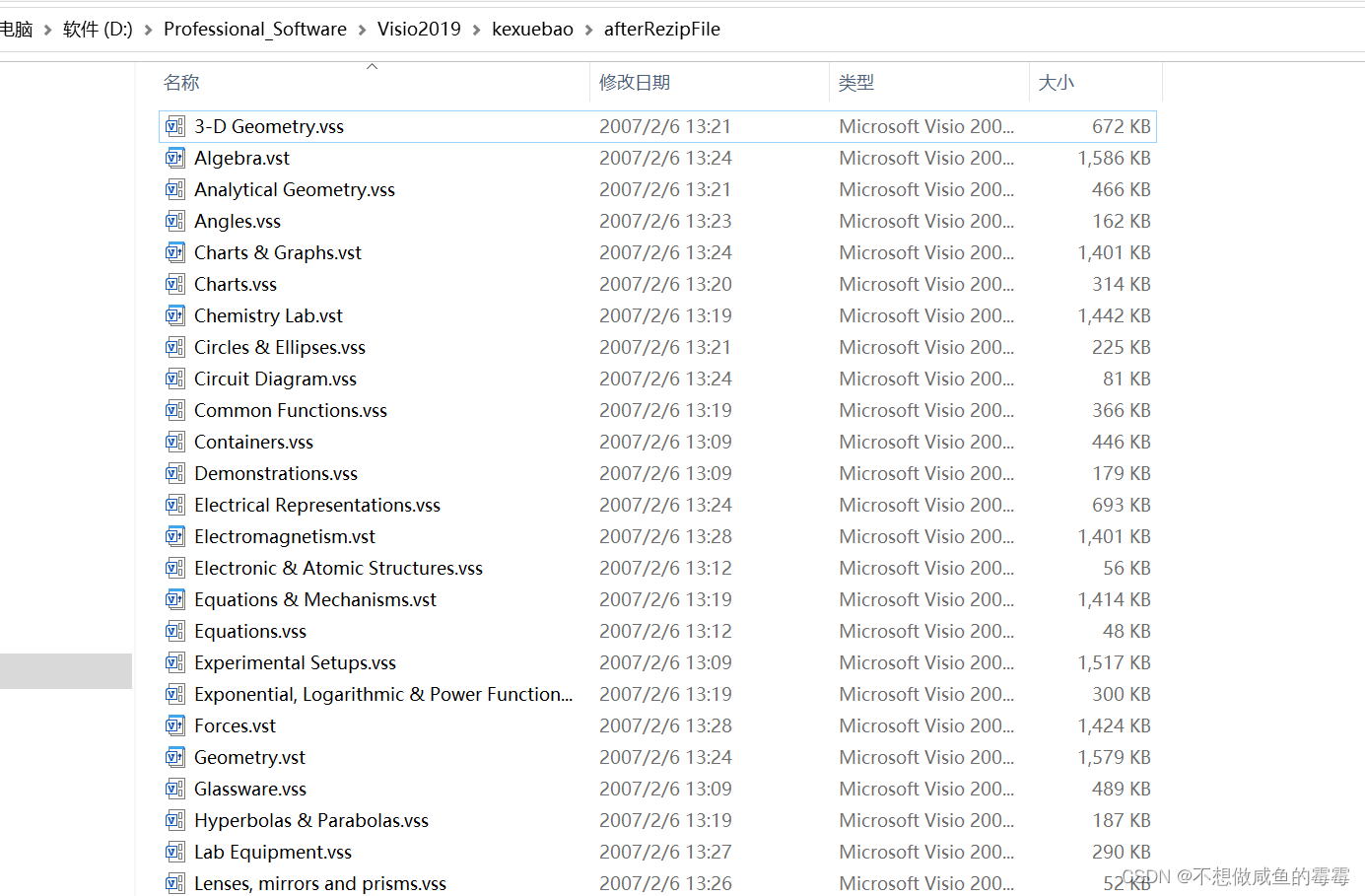Expand breadcrumb chevron after Professional_Software

coord(362,30)
